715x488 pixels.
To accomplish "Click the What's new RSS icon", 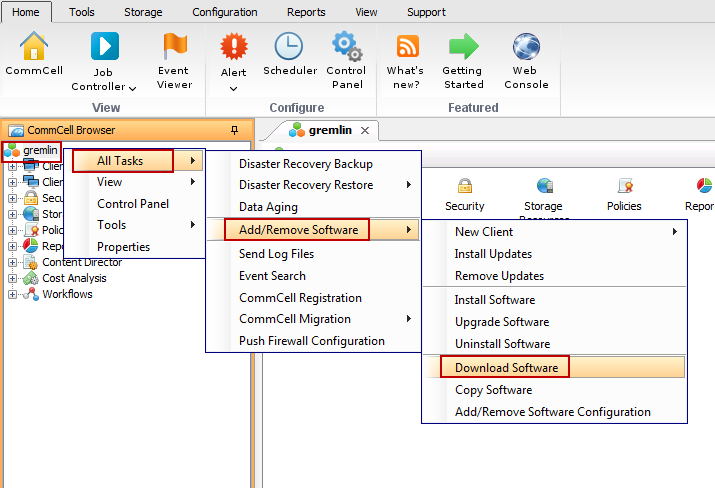I will pyautogui.click(x=406, y=47).
